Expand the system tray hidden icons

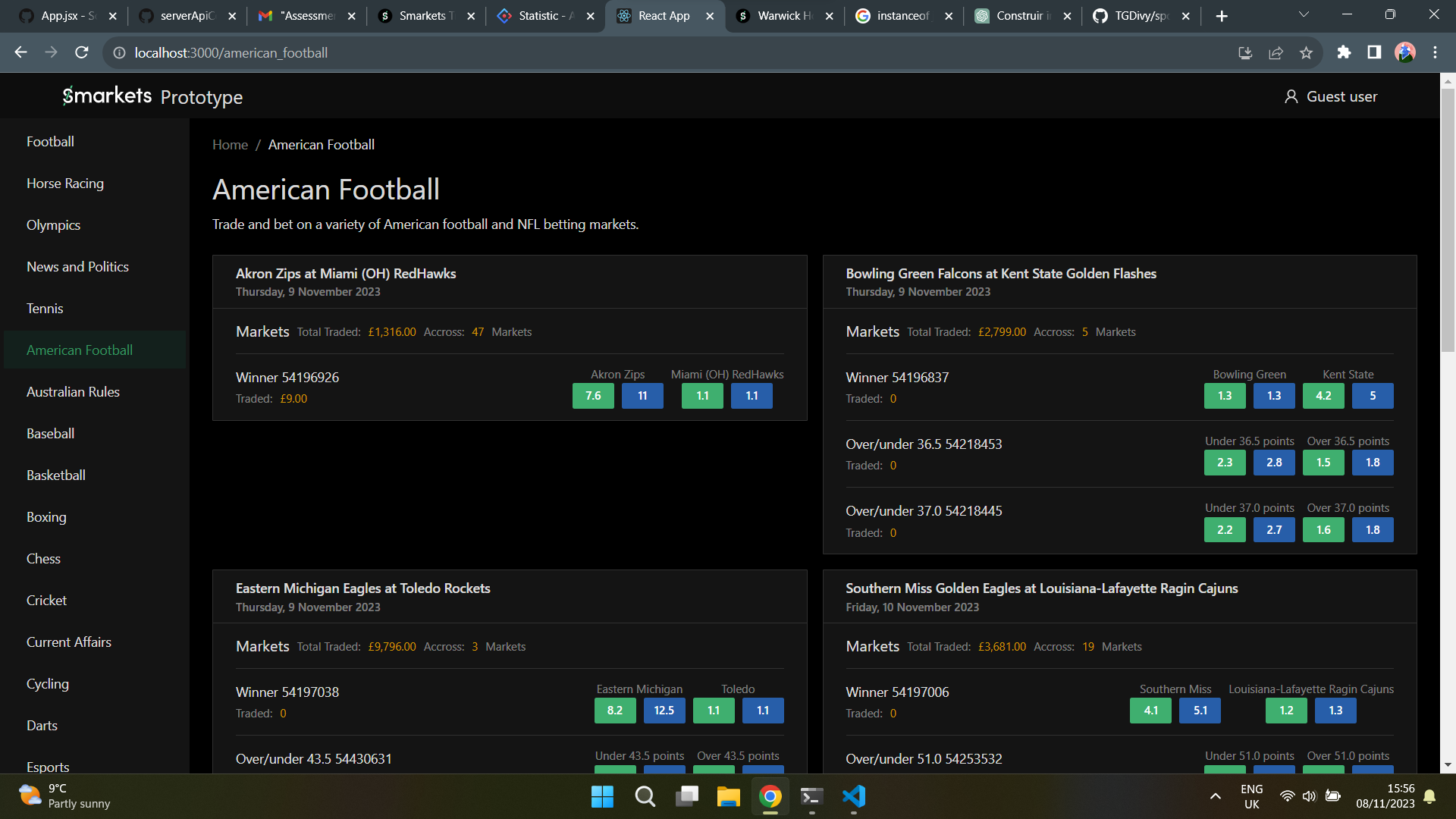point(1215,796)
